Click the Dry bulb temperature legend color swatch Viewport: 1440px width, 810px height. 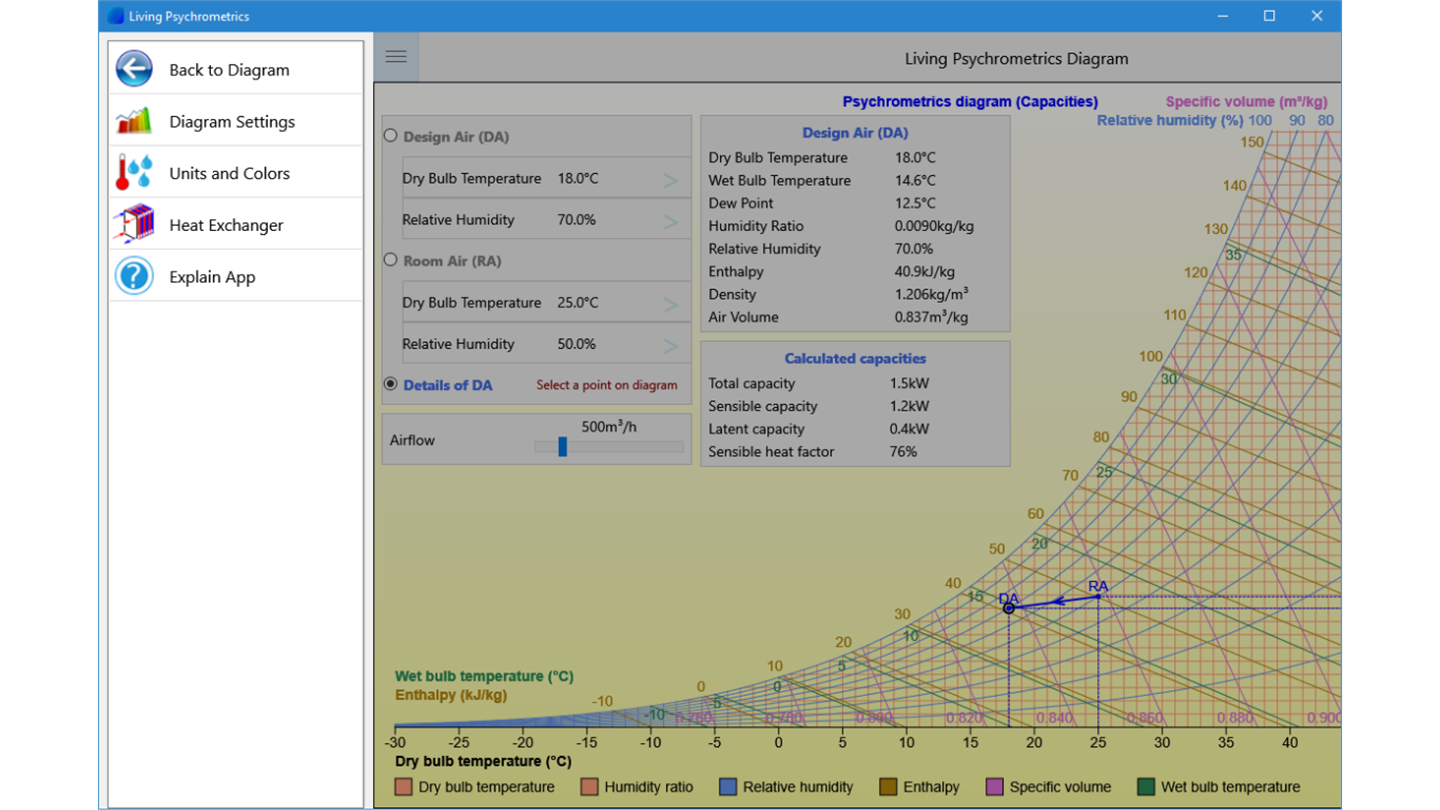click(x=403, y=787)
